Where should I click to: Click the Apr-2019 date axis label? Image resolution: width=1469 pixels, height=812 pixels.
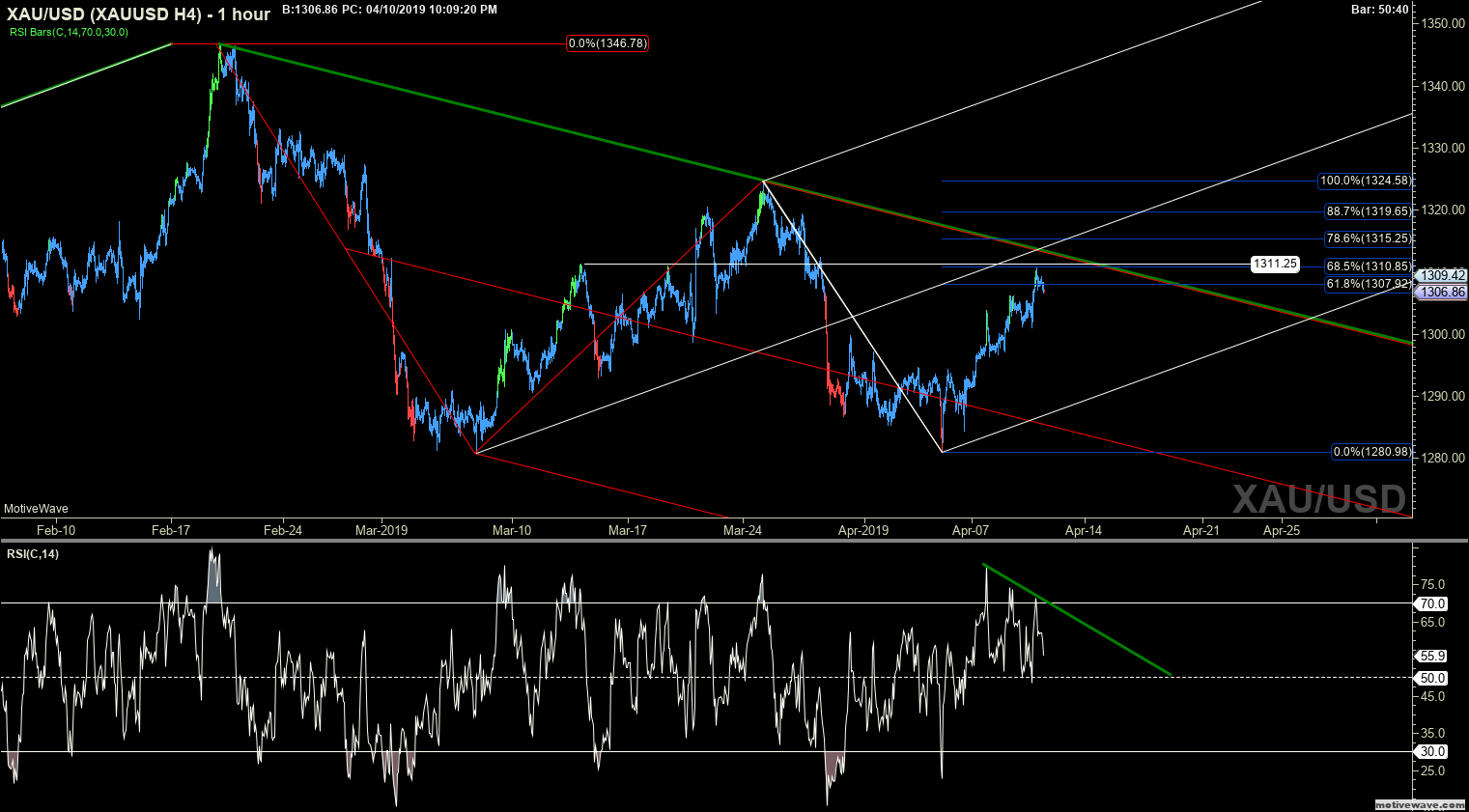[x=863, y=530]
